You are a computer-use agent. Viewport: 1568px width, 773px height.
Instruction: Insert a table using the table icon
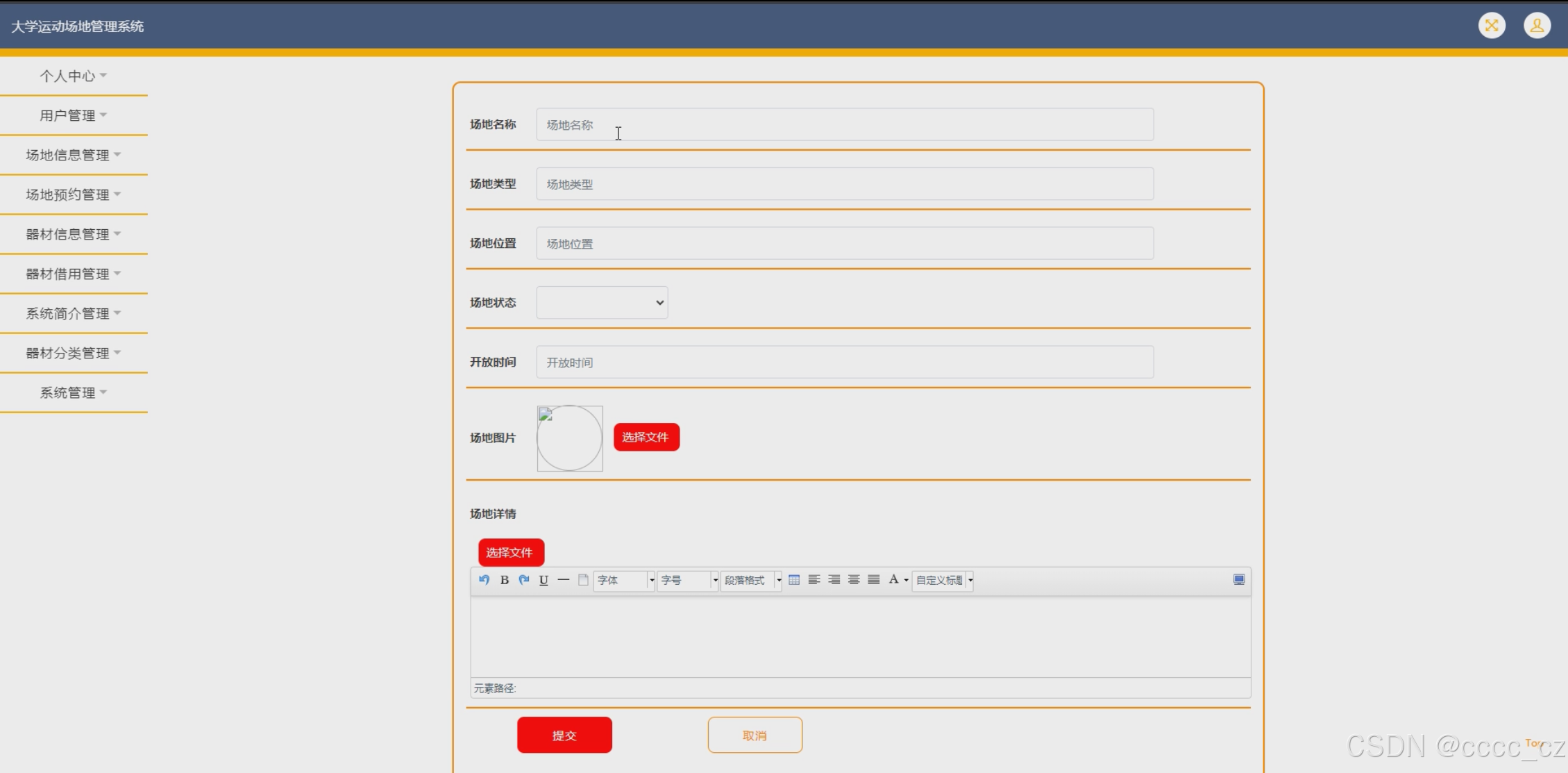click(x=794, y=580)
